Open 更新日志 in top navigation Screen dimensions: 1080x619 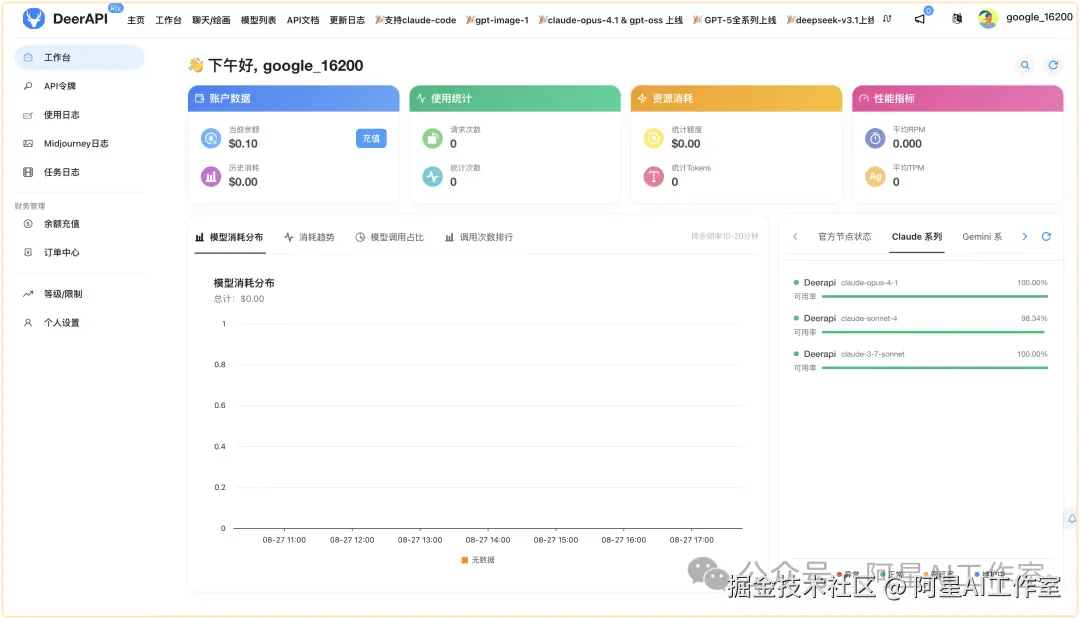coord(347,20)
